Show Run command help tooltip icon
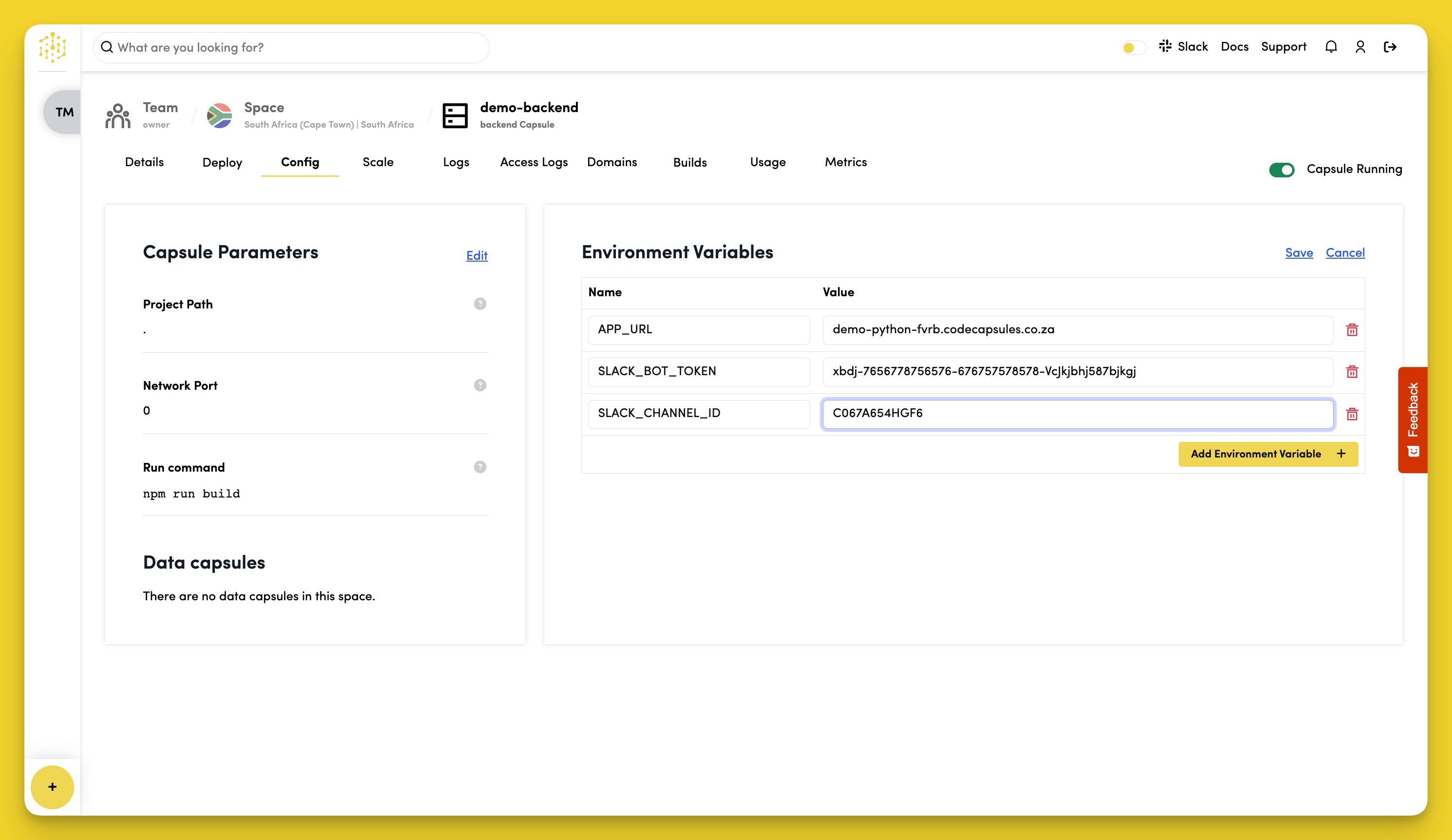Screen dimensions: 1452x840 (x=480, y=467)
